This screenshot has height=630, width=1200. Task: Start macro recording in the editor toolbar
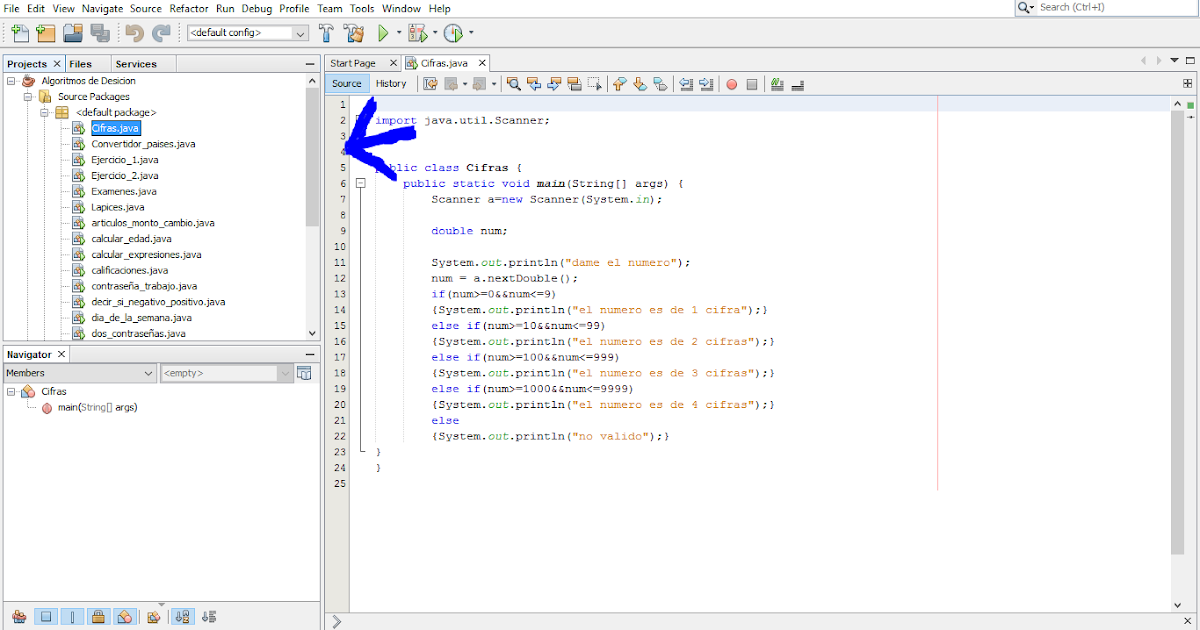coord(731,84)
